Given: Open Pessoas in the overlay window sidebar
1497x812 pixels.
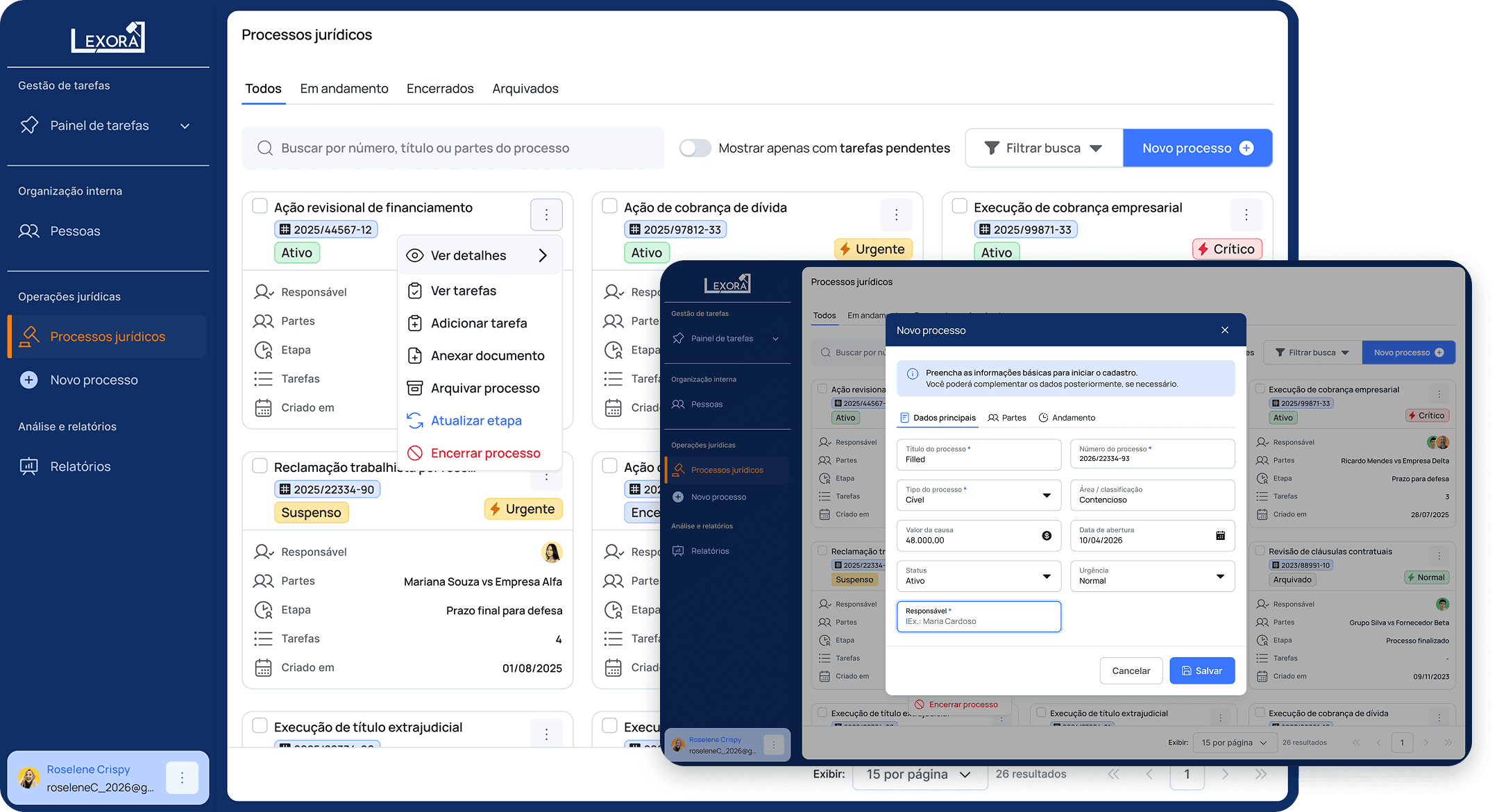Looking at the screenshot, I should tap(697, 404).
